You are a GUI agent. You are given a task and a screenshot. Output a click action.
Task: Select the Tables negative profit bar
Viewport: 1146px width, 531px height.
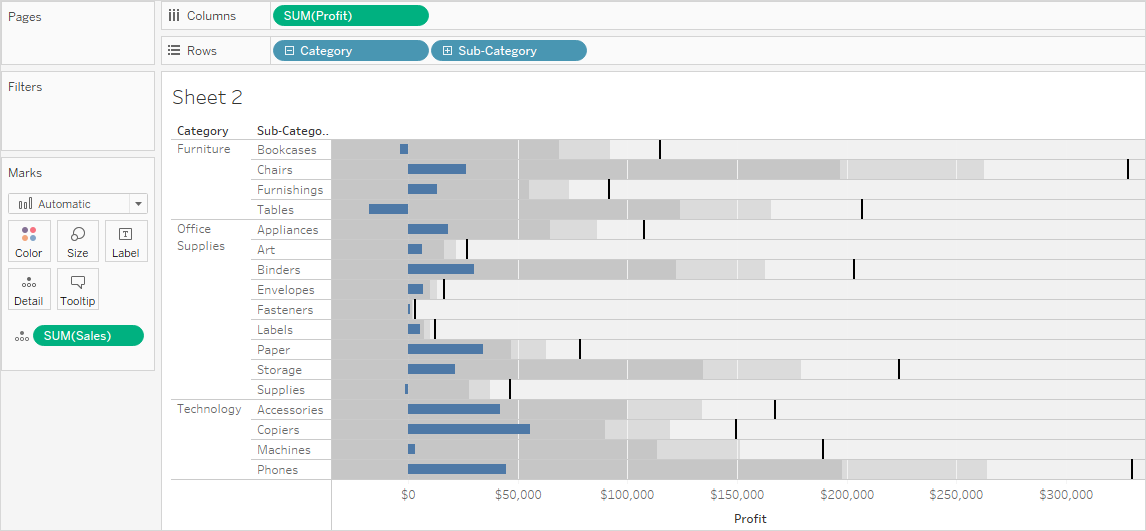(388, 210)
